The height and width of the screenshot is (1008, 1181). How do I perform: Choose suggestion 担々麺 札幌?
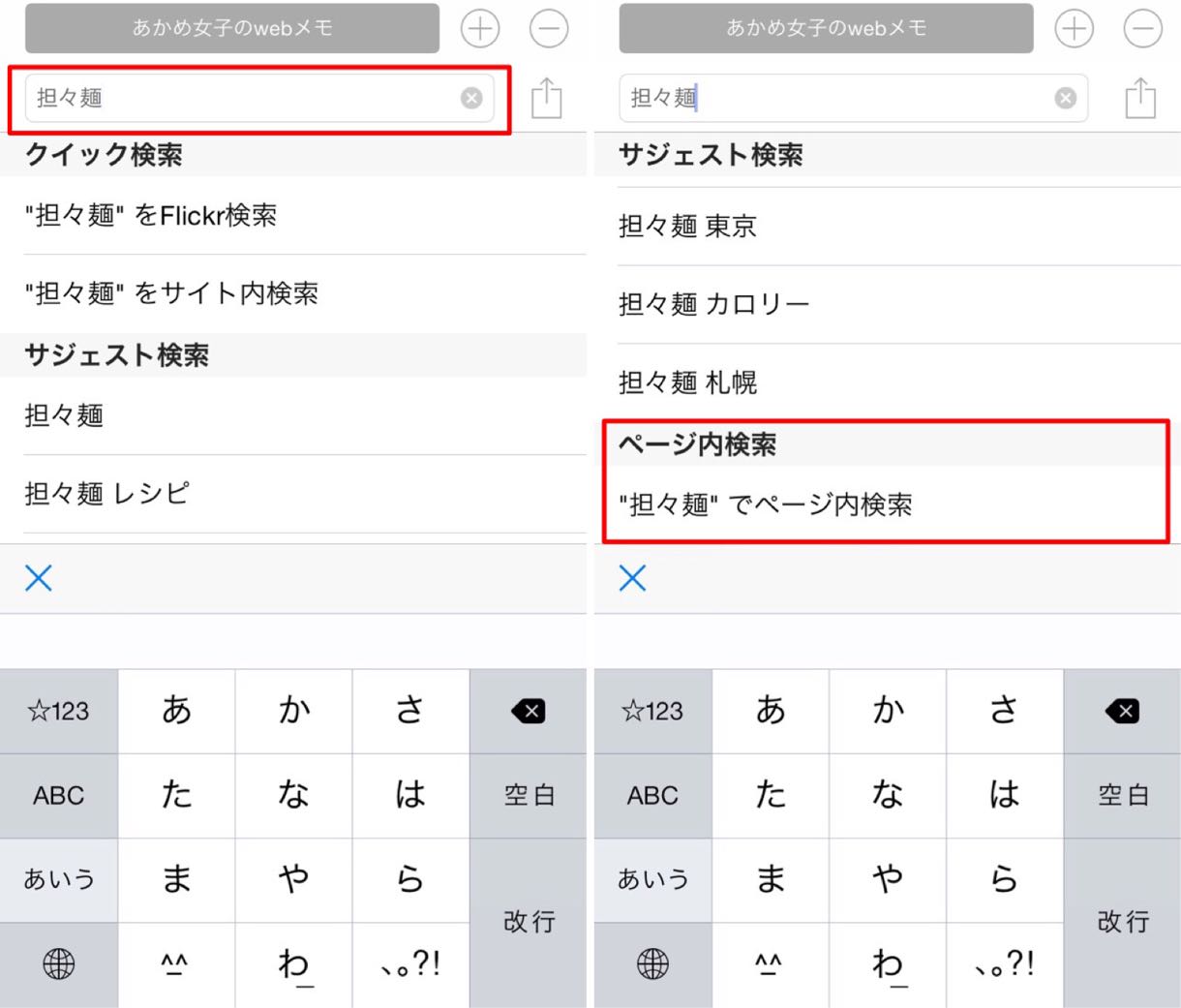(x=888, y=382)
